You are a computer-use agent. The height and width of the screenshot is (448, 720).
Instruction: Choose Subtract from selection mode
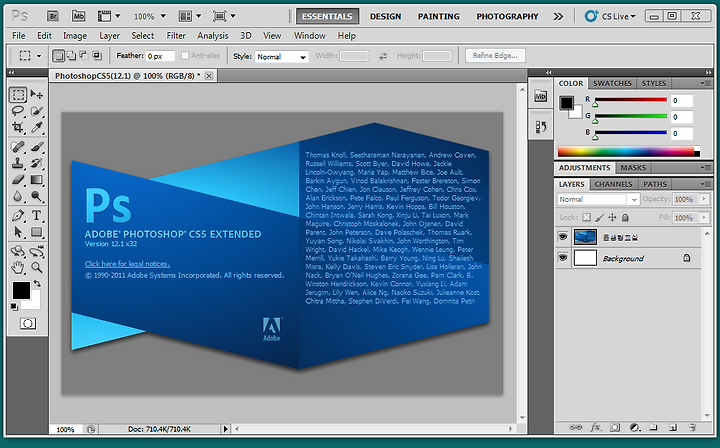(84, 56)
